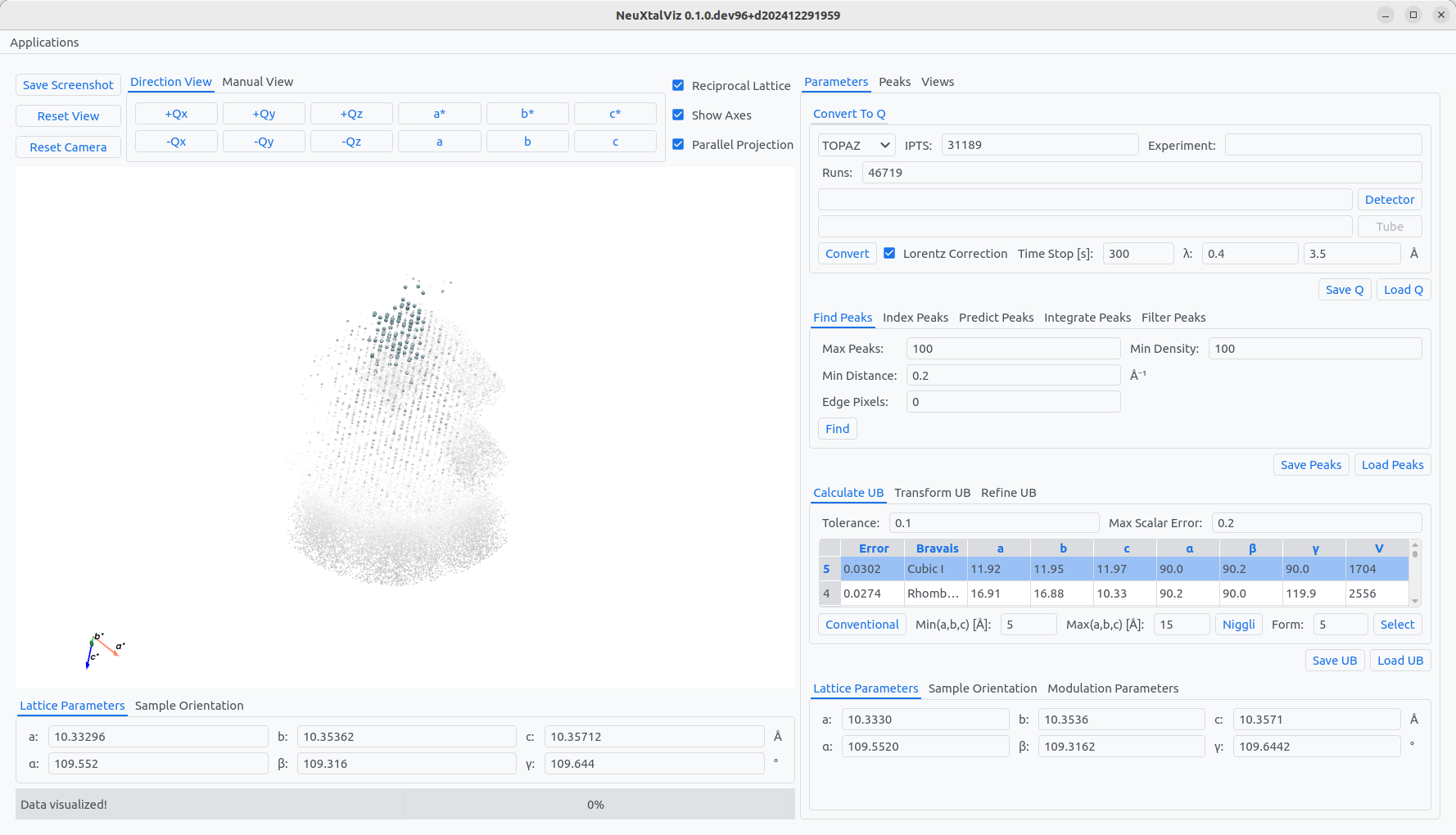Screen dimensions: 1456x835
Task: Click the Save Screenshot button
Action: [68, 84]
